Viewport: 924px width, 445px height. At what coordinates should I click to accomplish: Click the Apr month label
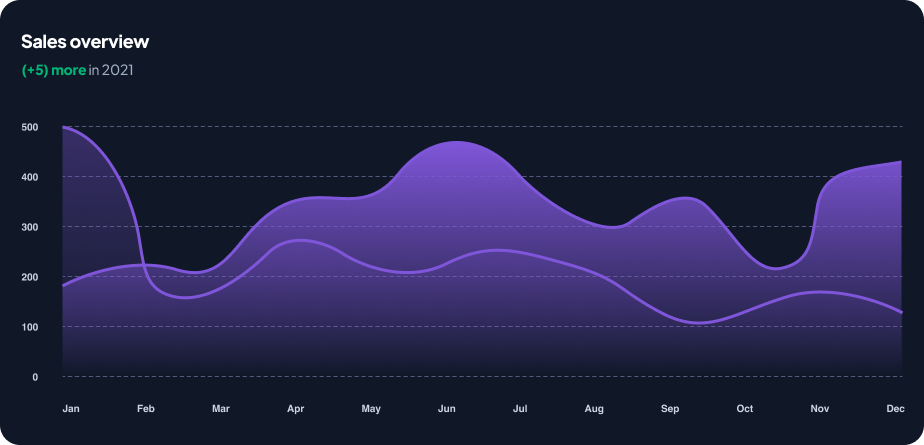pos(296,409)
